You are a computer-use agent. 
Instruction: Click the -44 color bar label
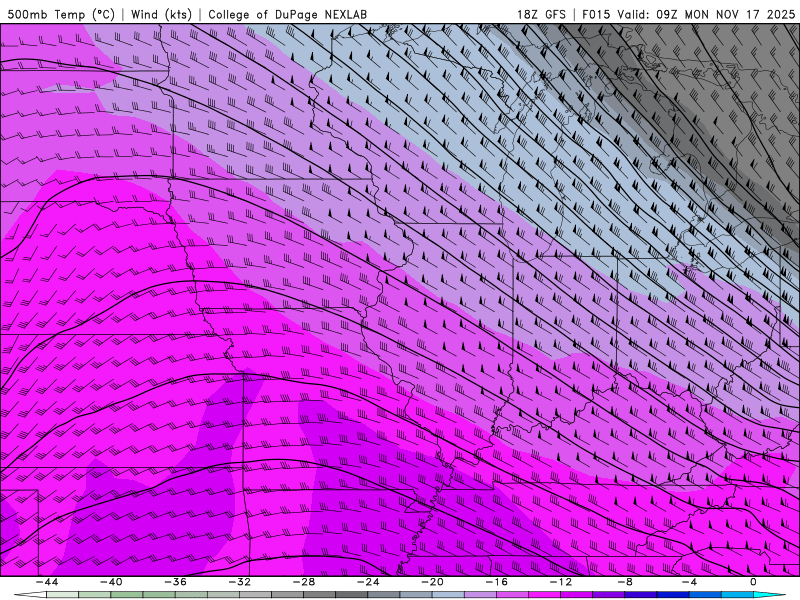[47, 582]
